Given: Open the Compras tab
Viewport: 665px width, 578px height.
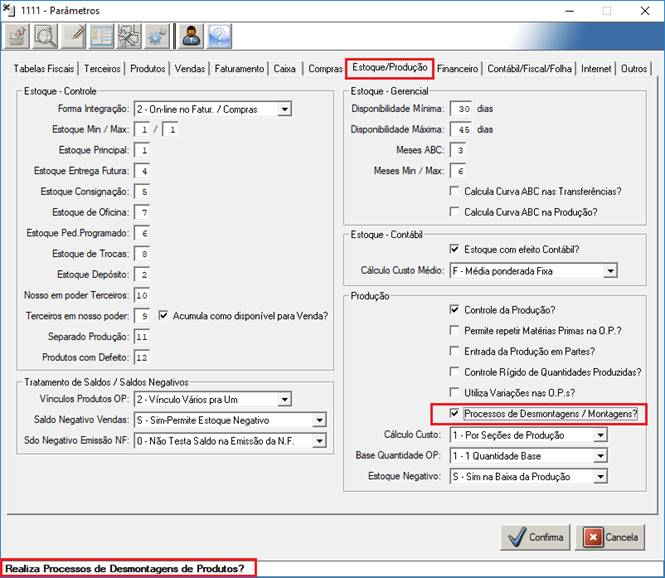Looking at the screenshot, I should point(325,69).
